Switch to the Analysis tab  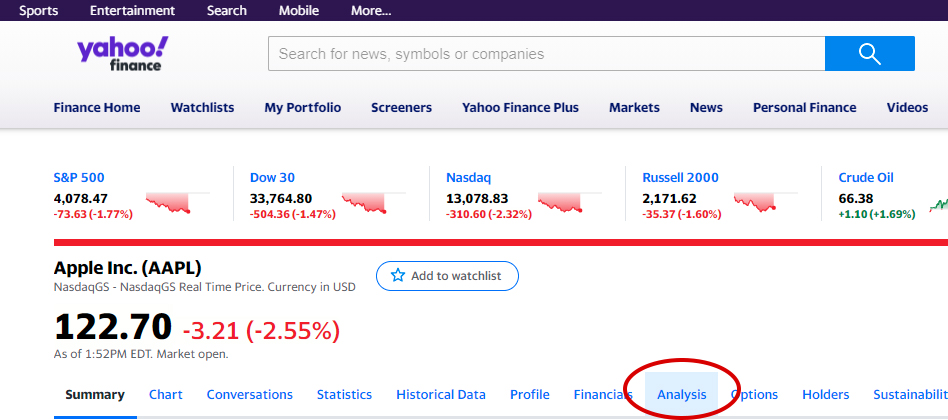(681, 395)
